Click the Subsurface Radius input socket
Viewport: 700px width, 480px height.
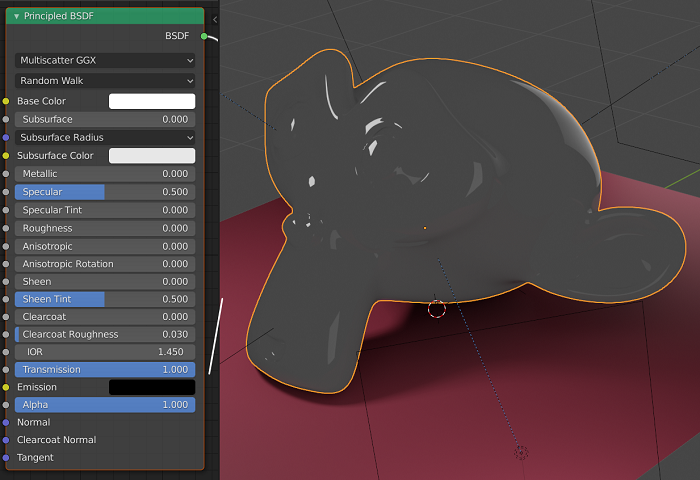coord(6,137)
